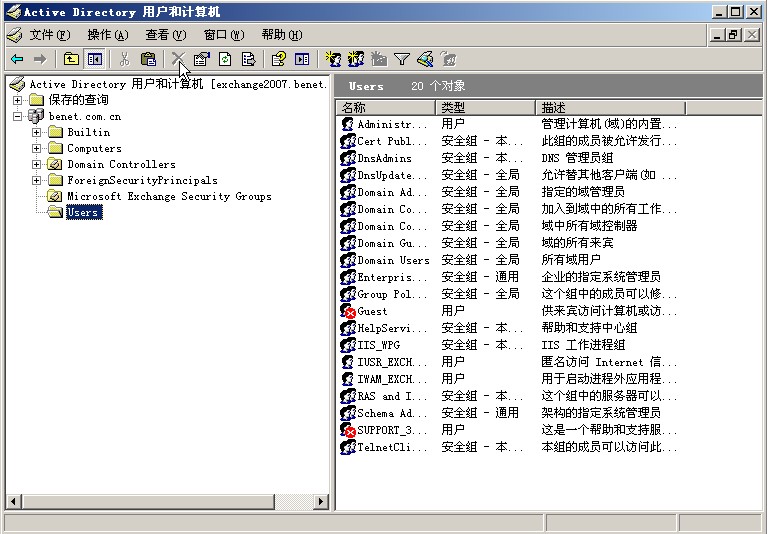Click the Domain Controllers OU folder icon
Screen dimensions: 767x534
pyautogui.click(x=55, y=164)
